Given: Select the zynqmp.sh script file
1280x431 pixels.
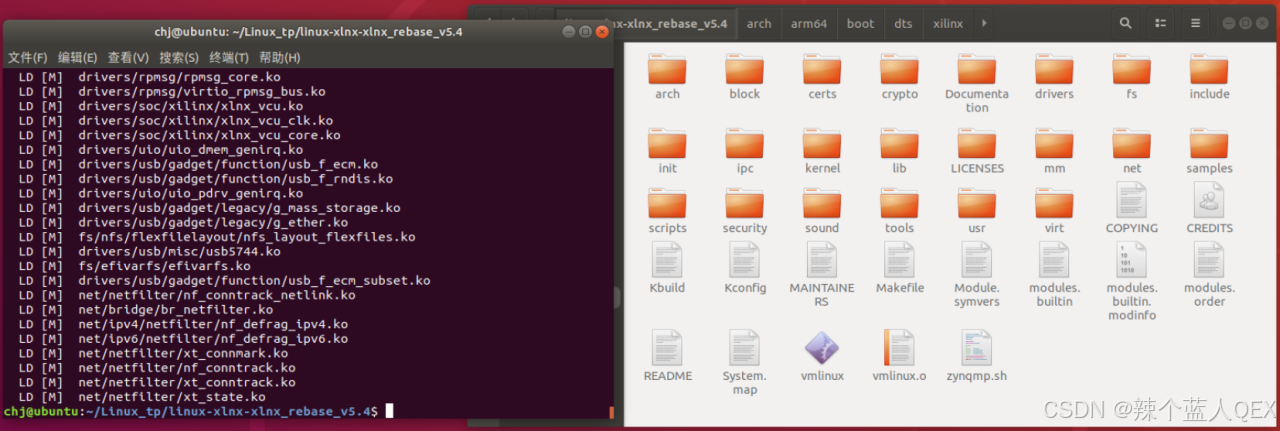Looking at the screenshot, I should point(977,356).
